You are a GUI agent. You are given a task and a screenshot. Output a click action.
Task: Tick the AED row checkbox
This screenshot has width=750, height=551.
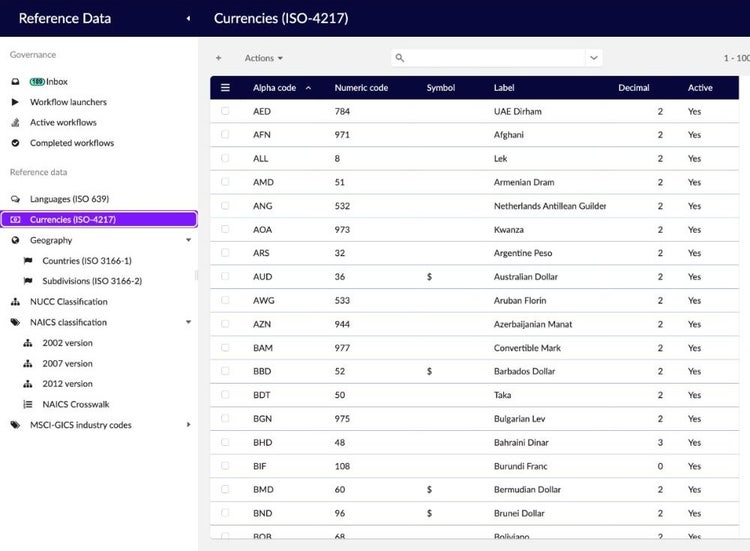click(x=225, y=111)
